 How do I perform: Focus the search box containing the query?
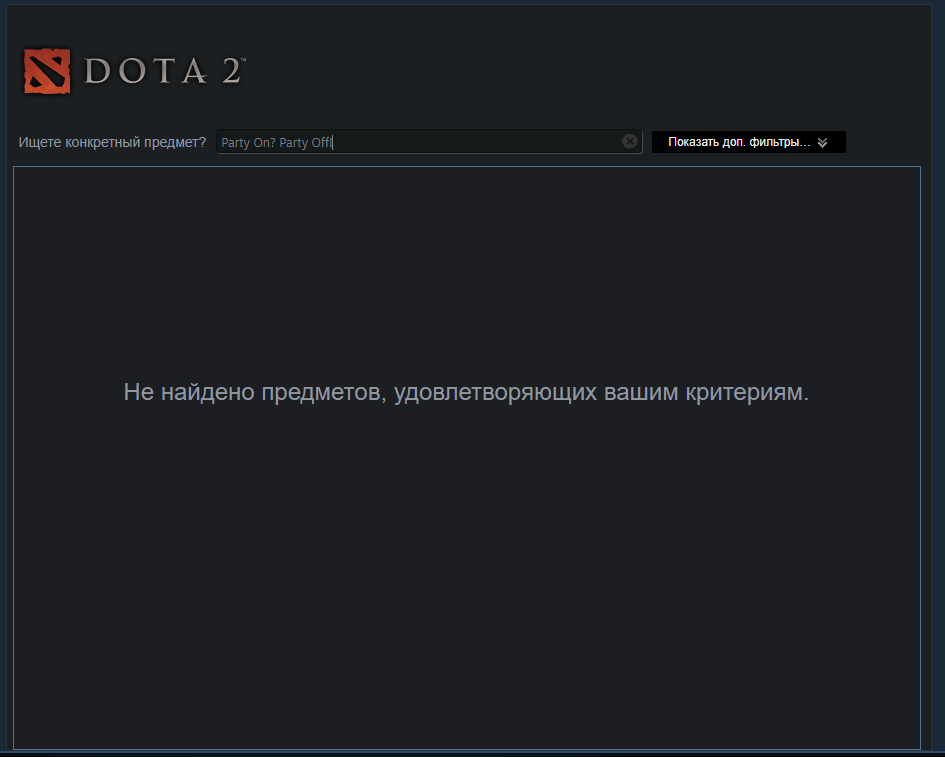430,141
